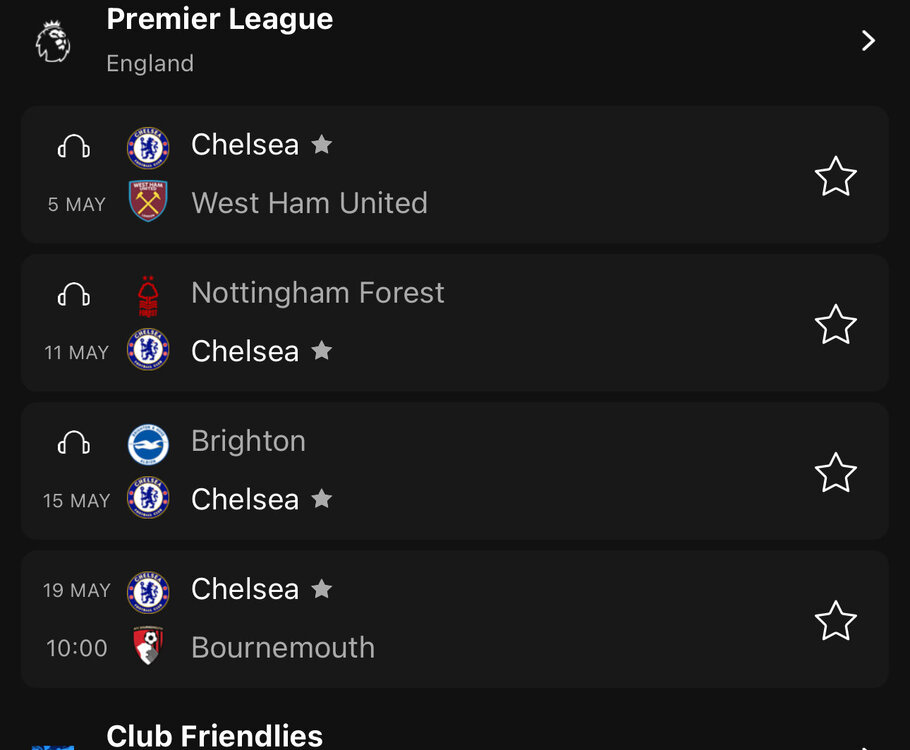
Task: Tap the Bournemouth club crest
Action: point(148,645)
